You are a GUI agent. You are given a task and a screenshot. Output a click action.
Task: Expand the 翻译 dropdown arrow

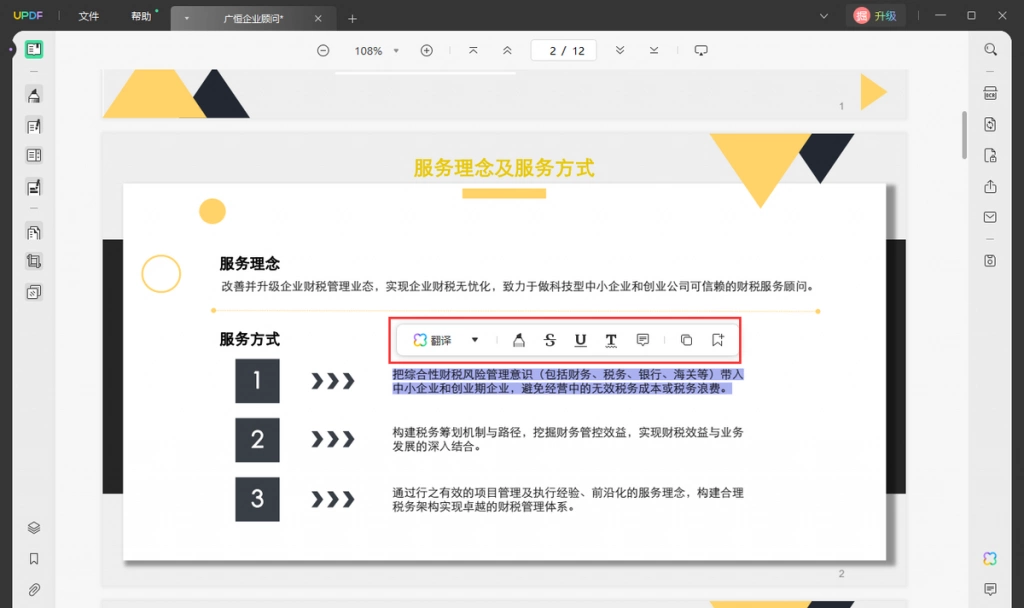coord(475,340)
